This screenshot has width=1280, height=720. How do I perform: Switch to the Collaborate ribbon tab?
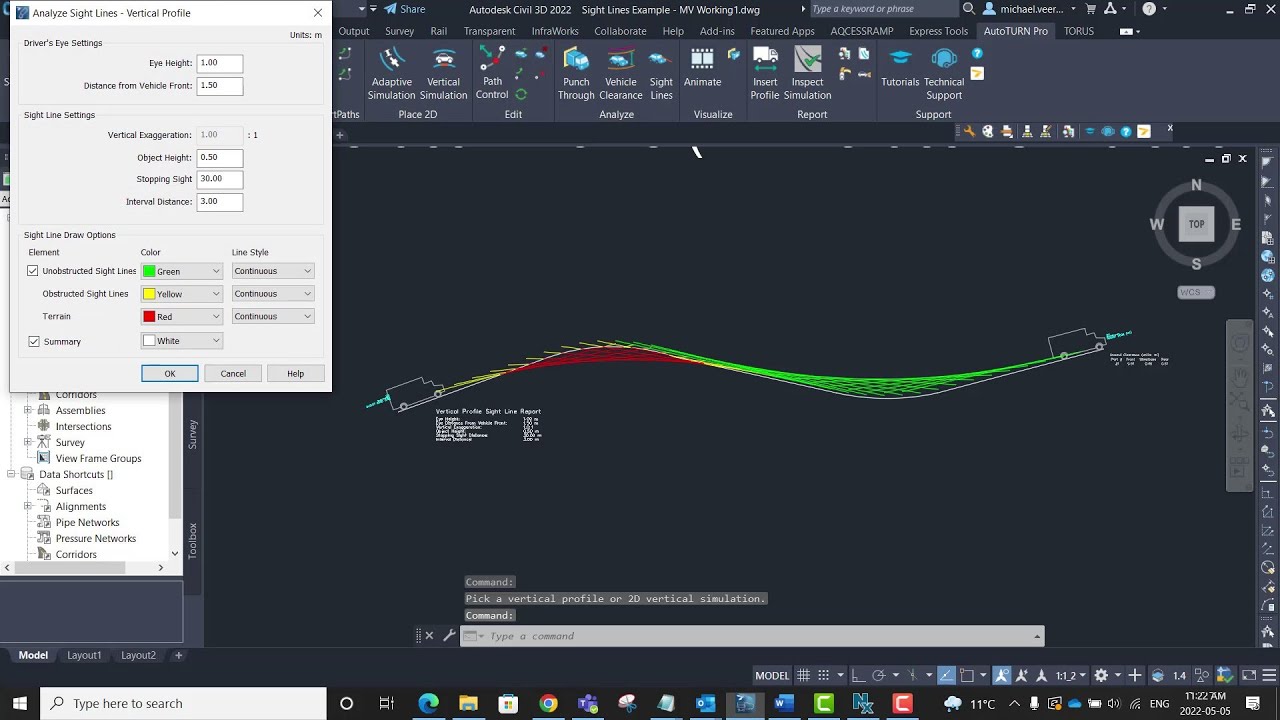click(620, 31)
